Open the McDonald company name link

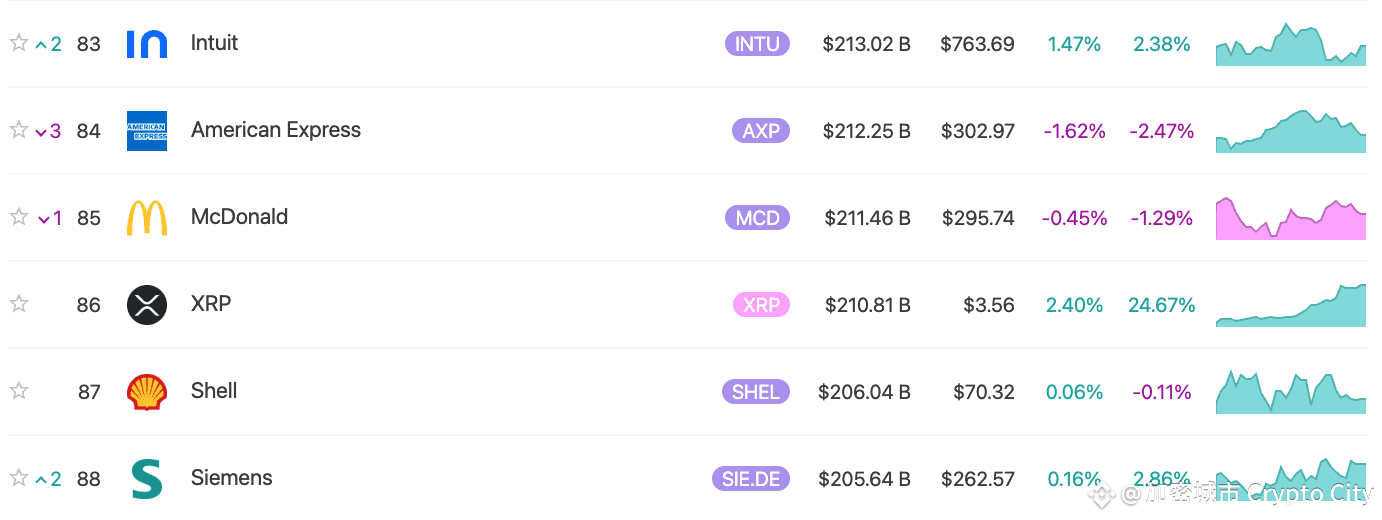(239, 217)
